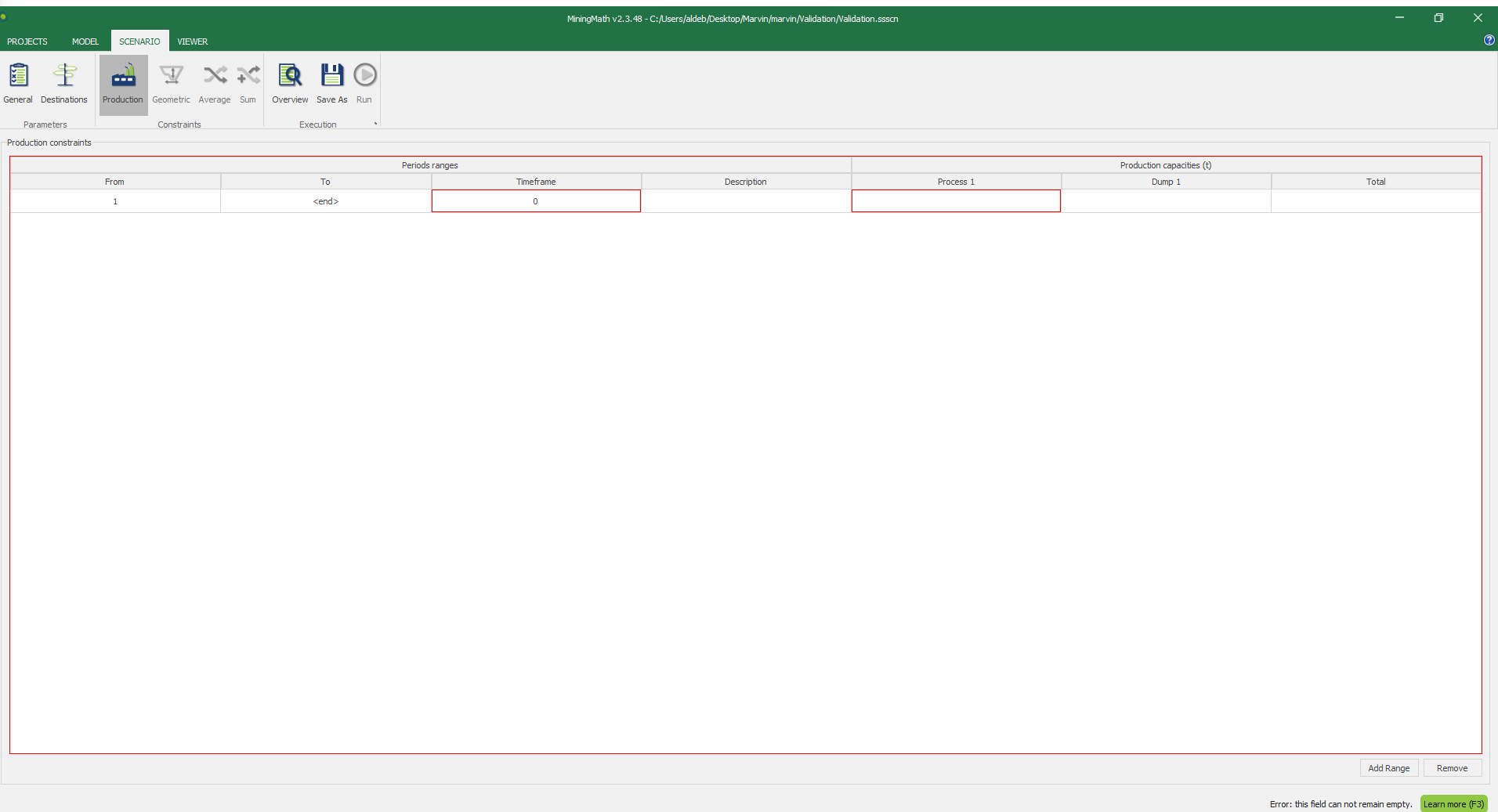Click the empty Process 1 capacity field
The image size is (1498, 812).
pos(956,201)
